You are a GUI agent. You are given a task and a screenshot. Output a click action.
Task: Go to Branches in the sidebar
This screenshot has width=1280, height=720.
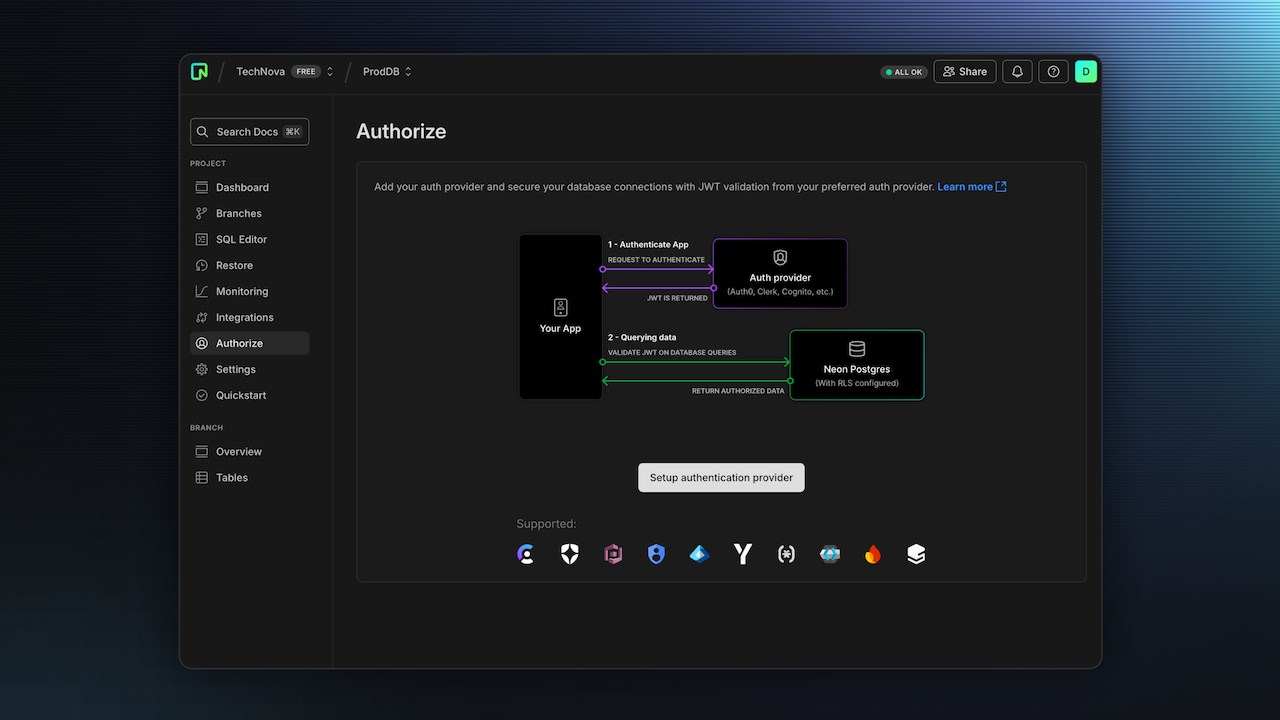[250, 213]
